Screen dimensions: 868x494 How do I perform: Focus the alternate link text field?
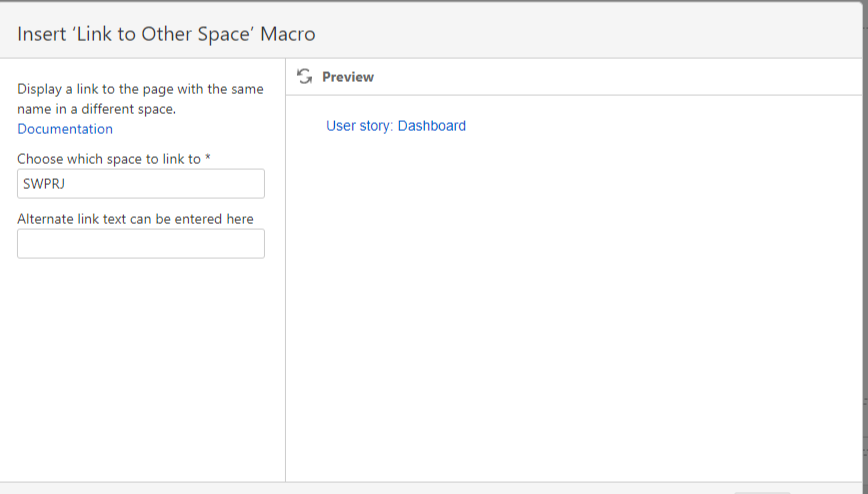coord(141,244)
